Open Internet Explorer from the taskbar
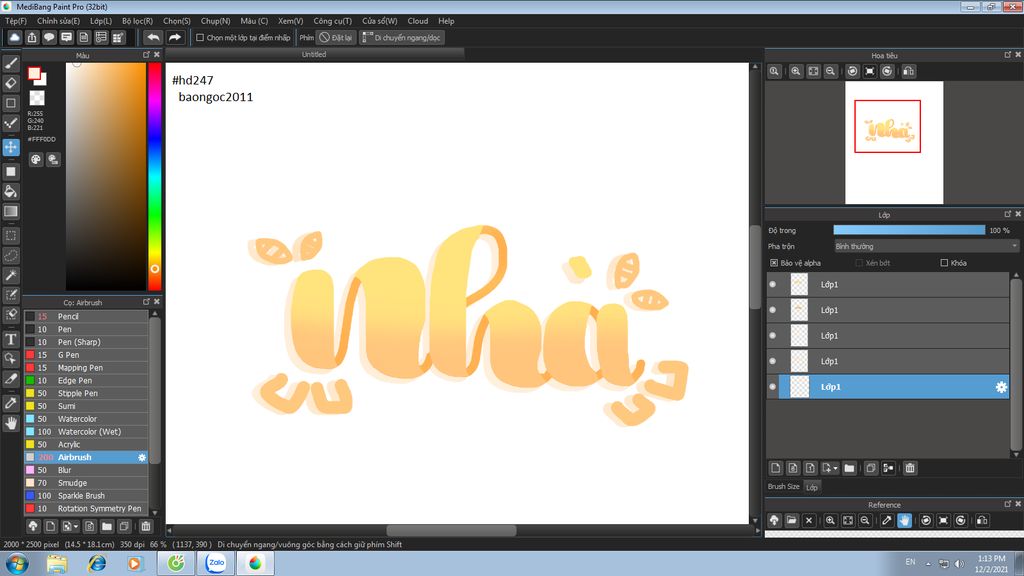The height and width of the screenshot is (576, 1024). pos(97,563)
